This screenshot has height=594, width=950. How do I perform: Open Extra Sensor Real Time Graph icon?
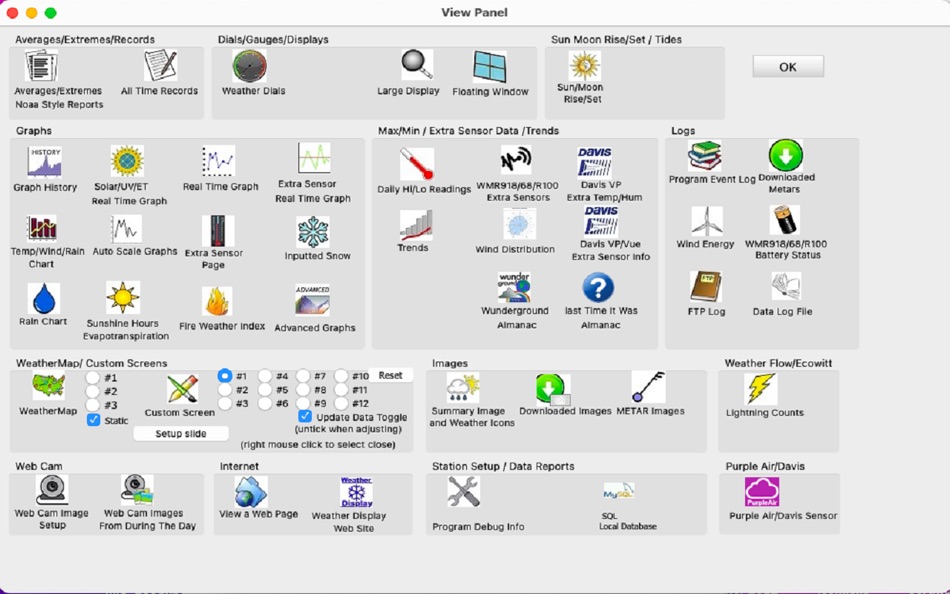click(x=314, y=158)
